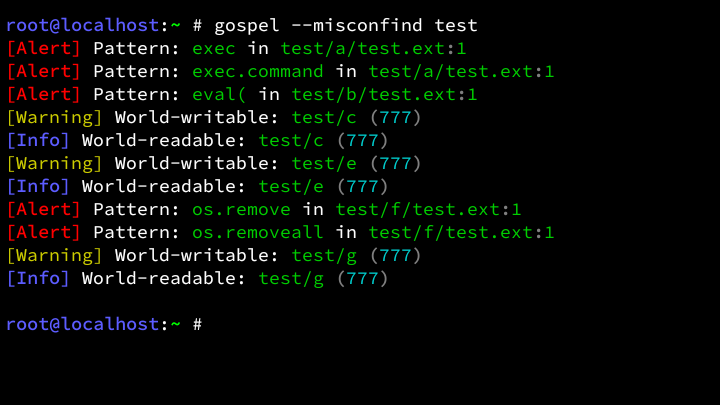
Task: Click the [Info] tag for test/e
Action: pos(38,187)
